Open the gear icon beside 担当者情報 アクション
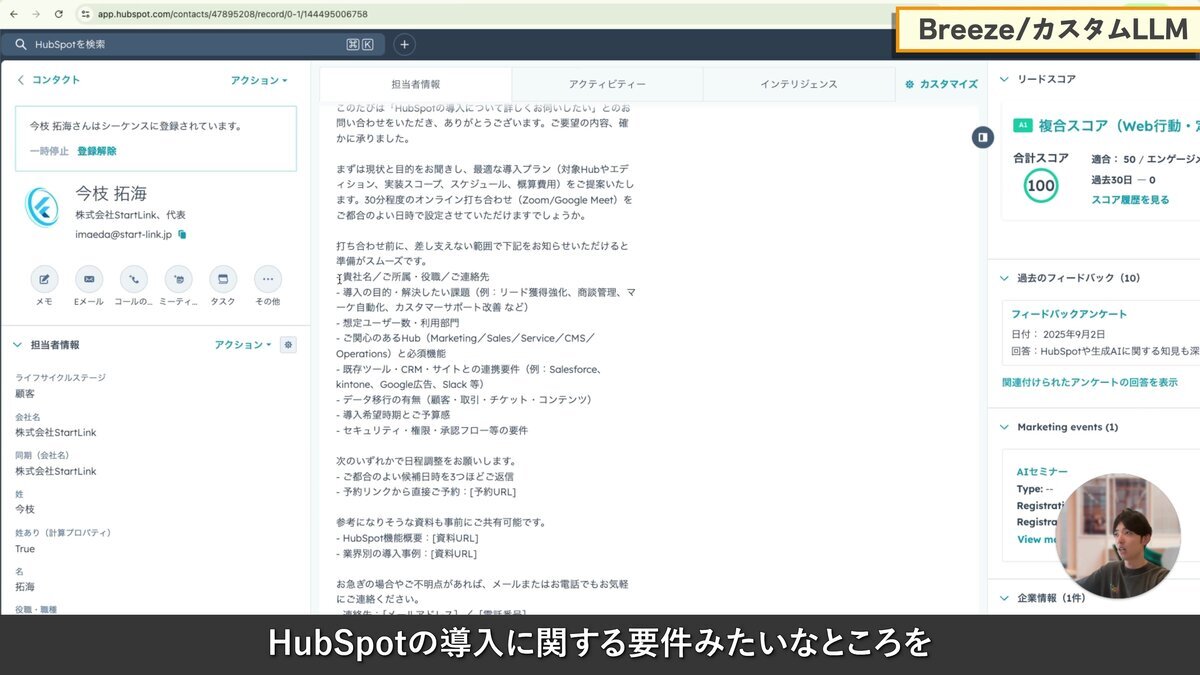1200x675 pixels. [x=288, y=344]
